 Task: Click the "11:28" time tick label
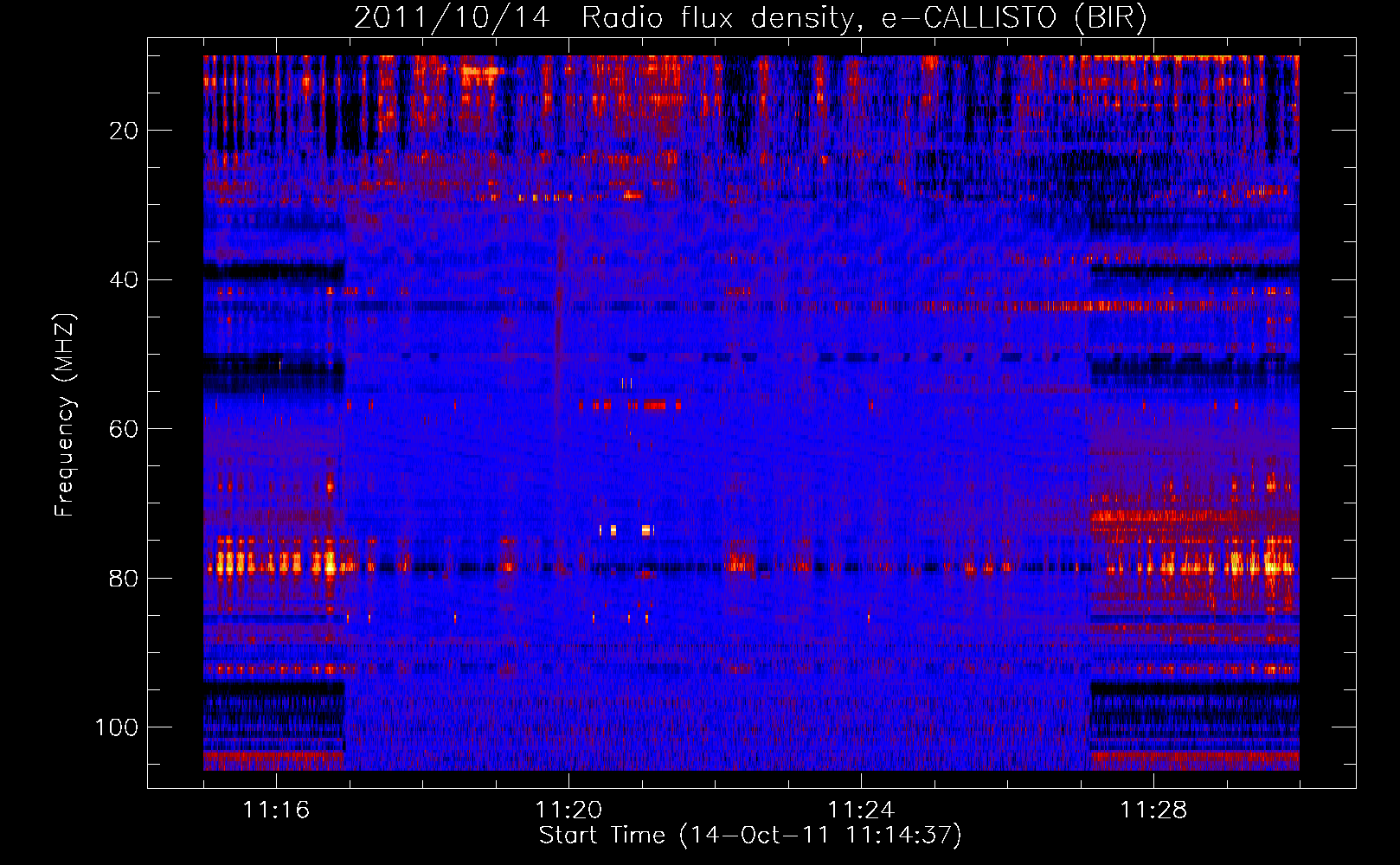1153,811
